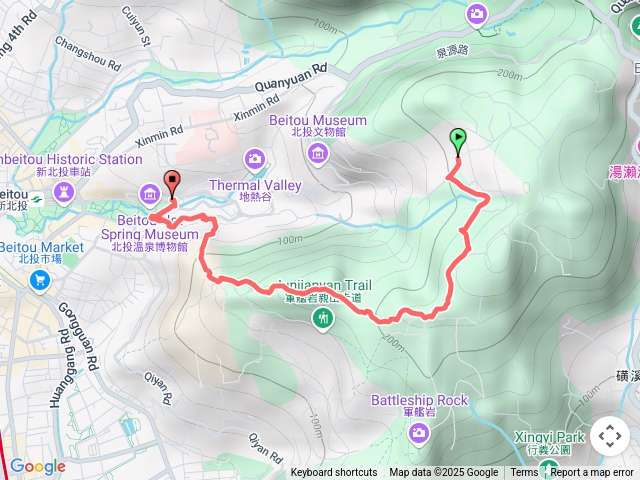Viewport: 640px width, 480px height.
Task: Toggle fullscreen map view
Action: (x=610, y=436)
